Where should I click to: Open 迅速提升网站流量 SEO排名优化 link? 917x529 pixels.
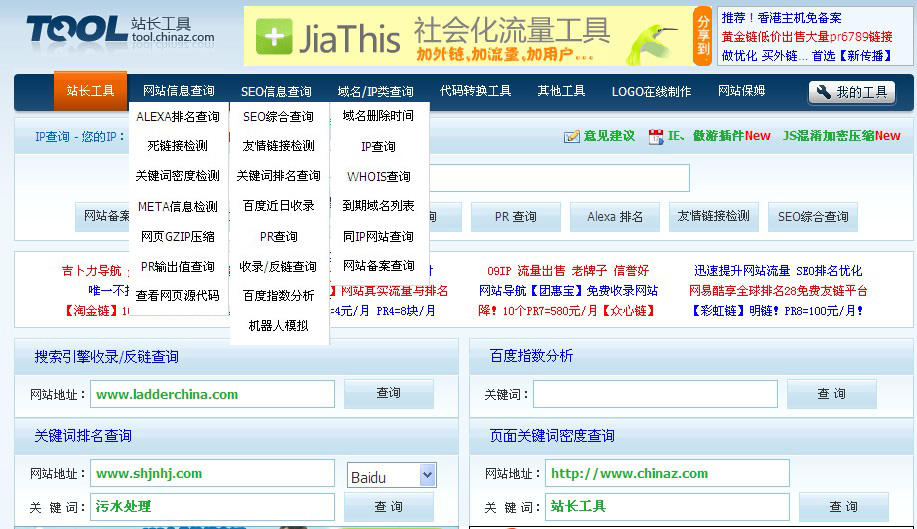[x=778, y=271]
